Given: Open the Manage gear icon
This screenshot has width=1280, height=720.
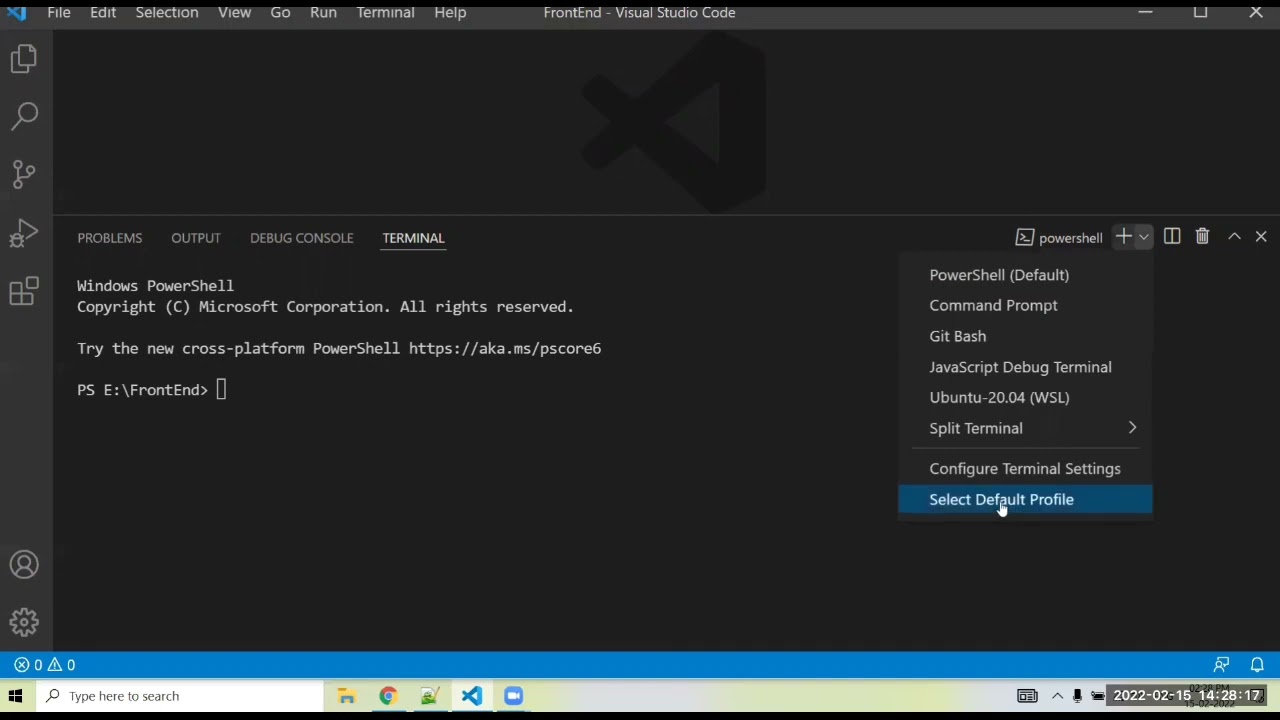Looking at the screenshot, I should [x=24, y=622].
